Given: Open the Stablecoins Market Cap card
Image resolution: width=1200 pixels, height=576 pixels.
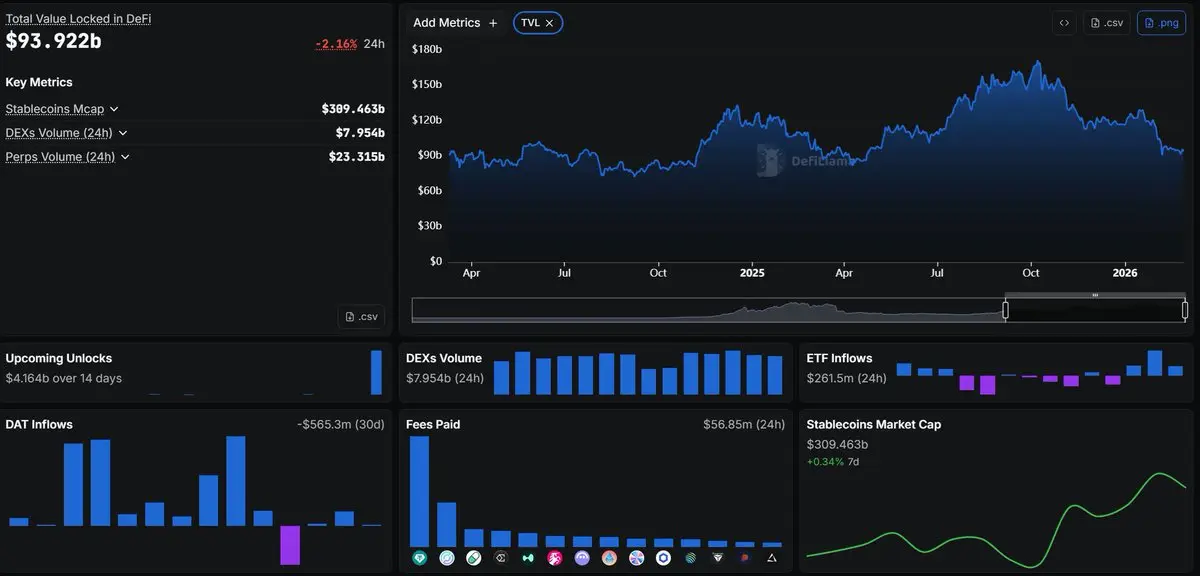Looking at the screenshot, I should pos(873,424).
